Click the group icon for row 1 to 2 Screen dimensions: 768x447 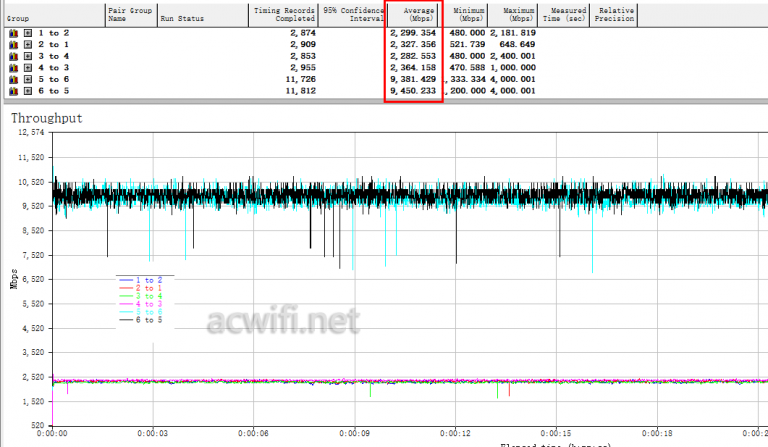14,33
